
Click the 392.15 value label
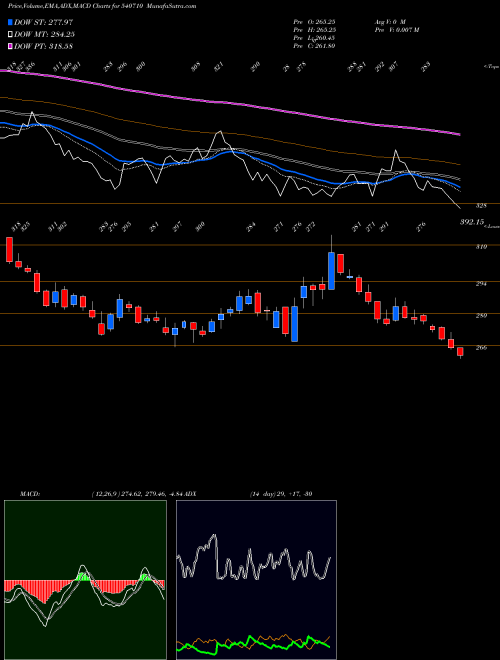click(x=472, y=222)
